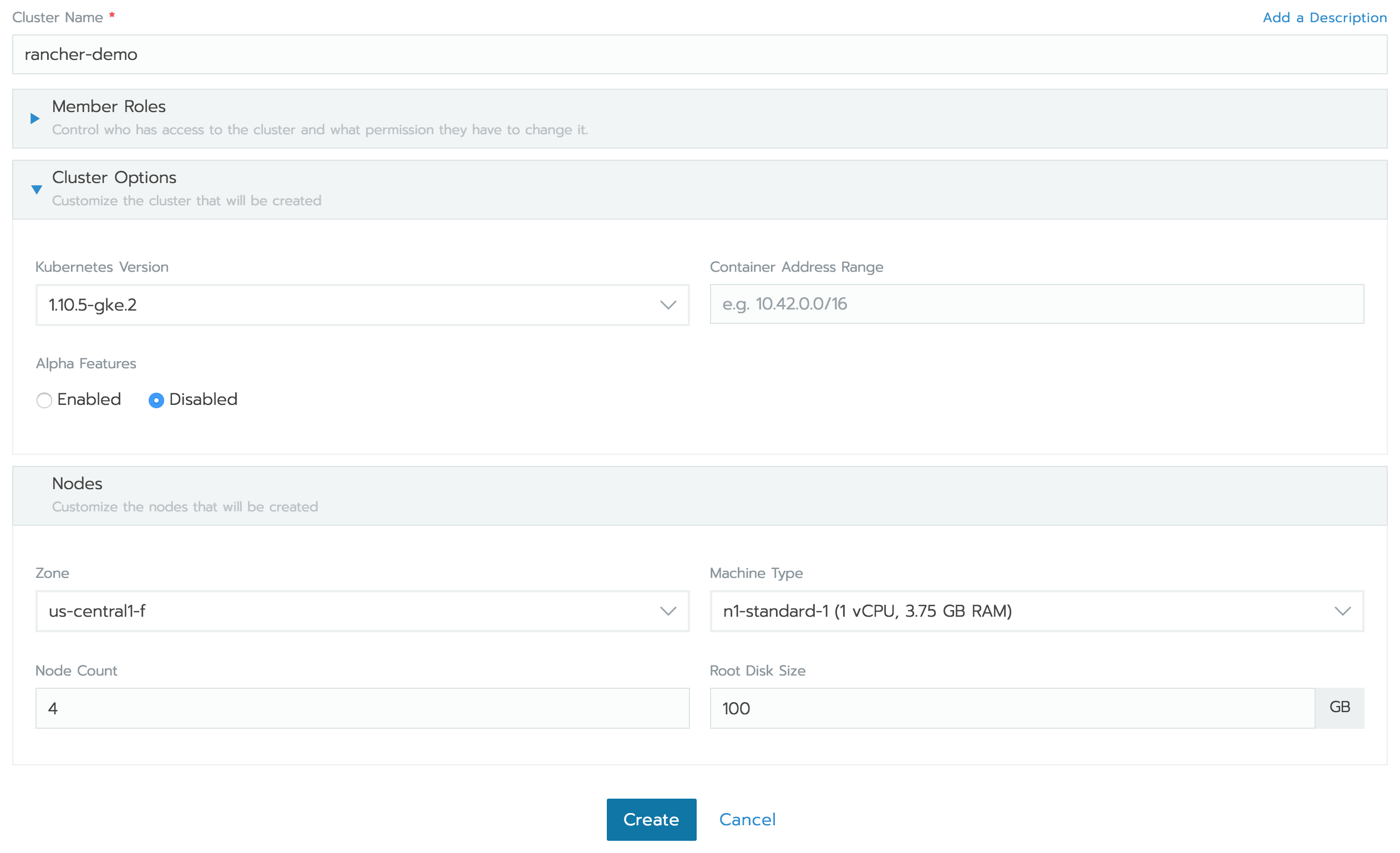This screenshot has height=853, width=1400.
Task: Click the Cancel link
Action: tap(747, 820)
